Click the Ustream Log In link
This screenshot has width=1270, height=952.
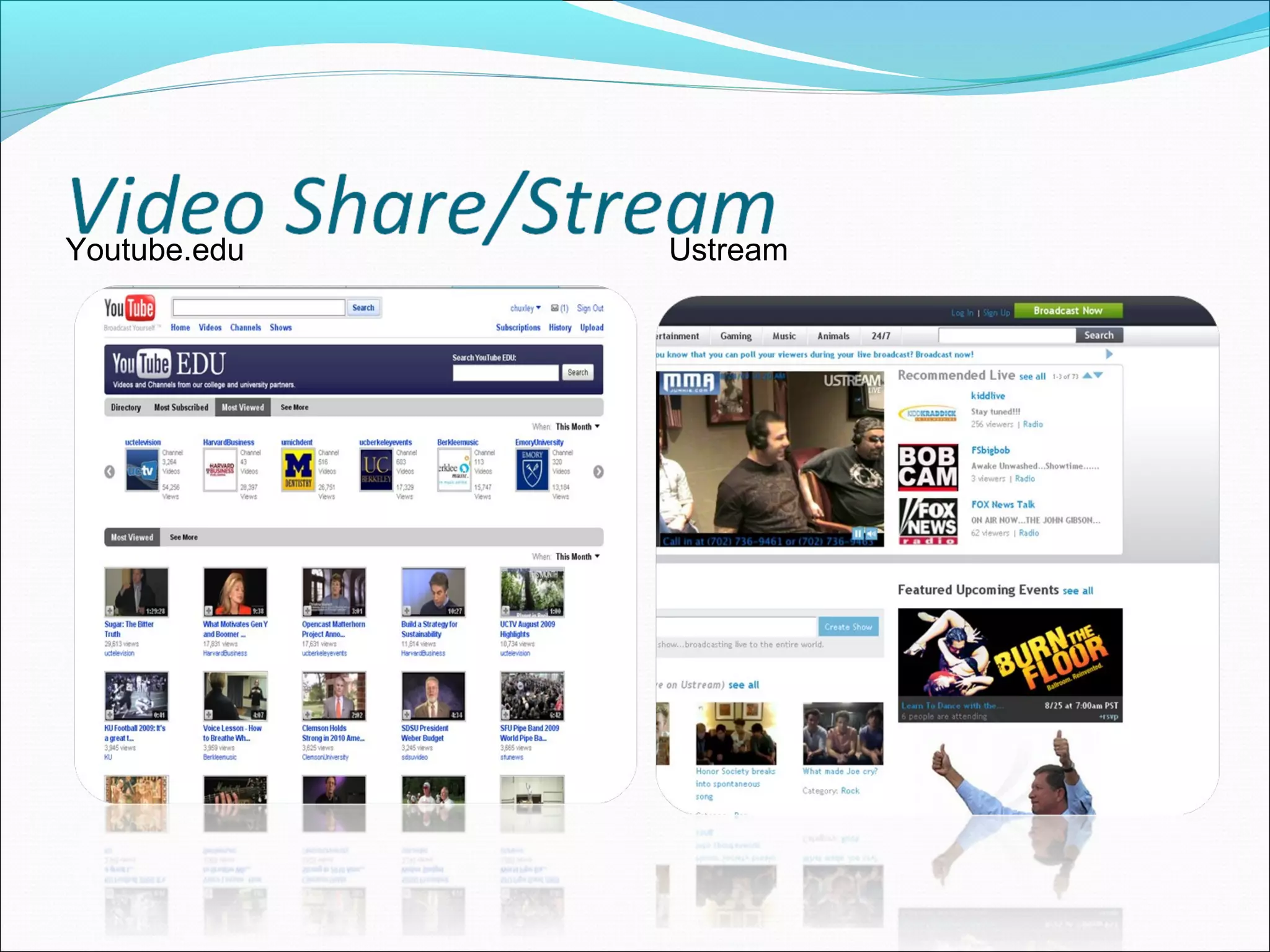[x=962, y=313]
